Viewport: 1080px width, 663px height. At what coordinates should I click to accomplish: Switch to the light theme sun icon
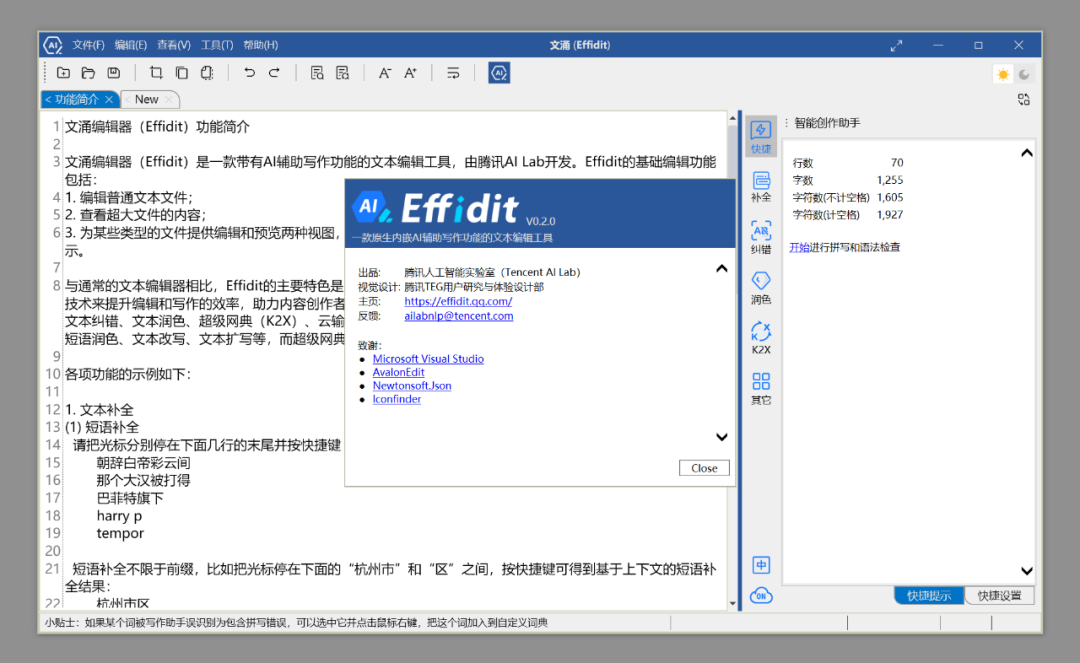pos(1003,74)
